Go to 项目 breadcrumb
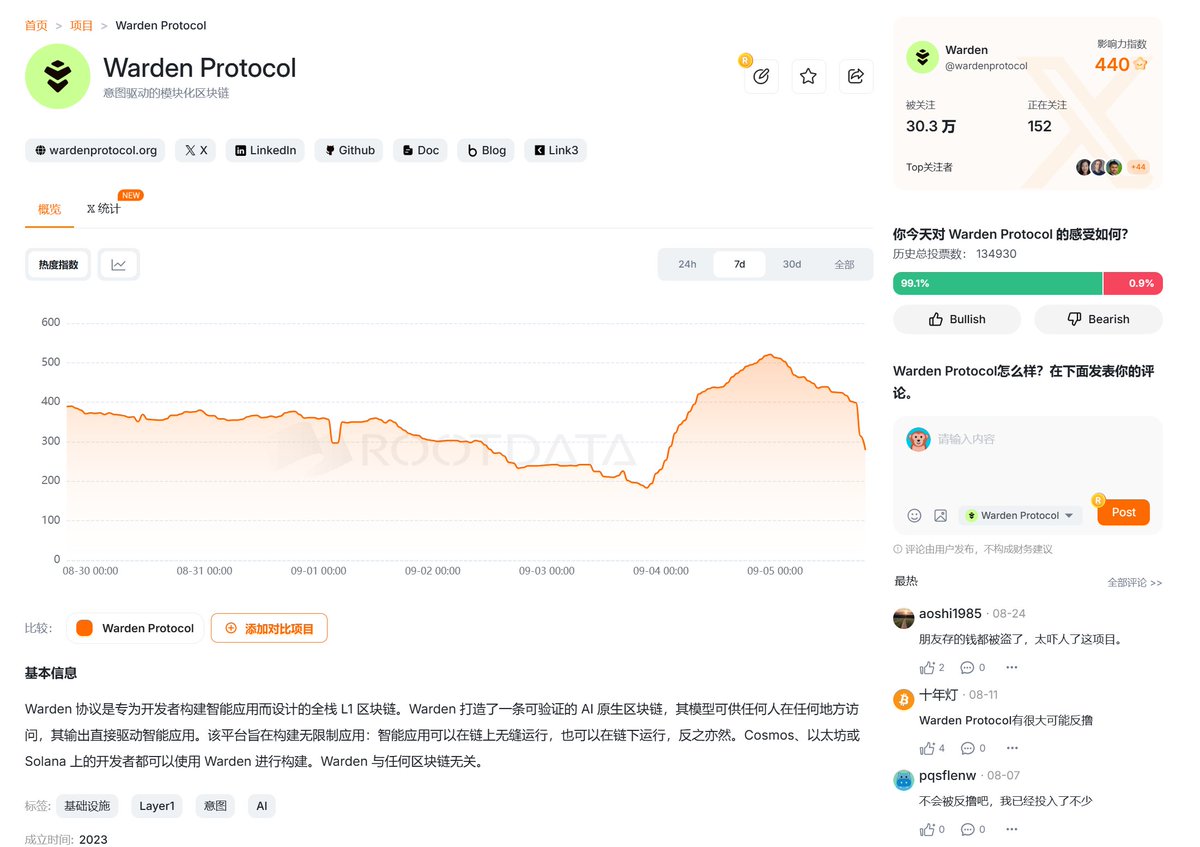 pyautogui.click(x=82, y=25)
